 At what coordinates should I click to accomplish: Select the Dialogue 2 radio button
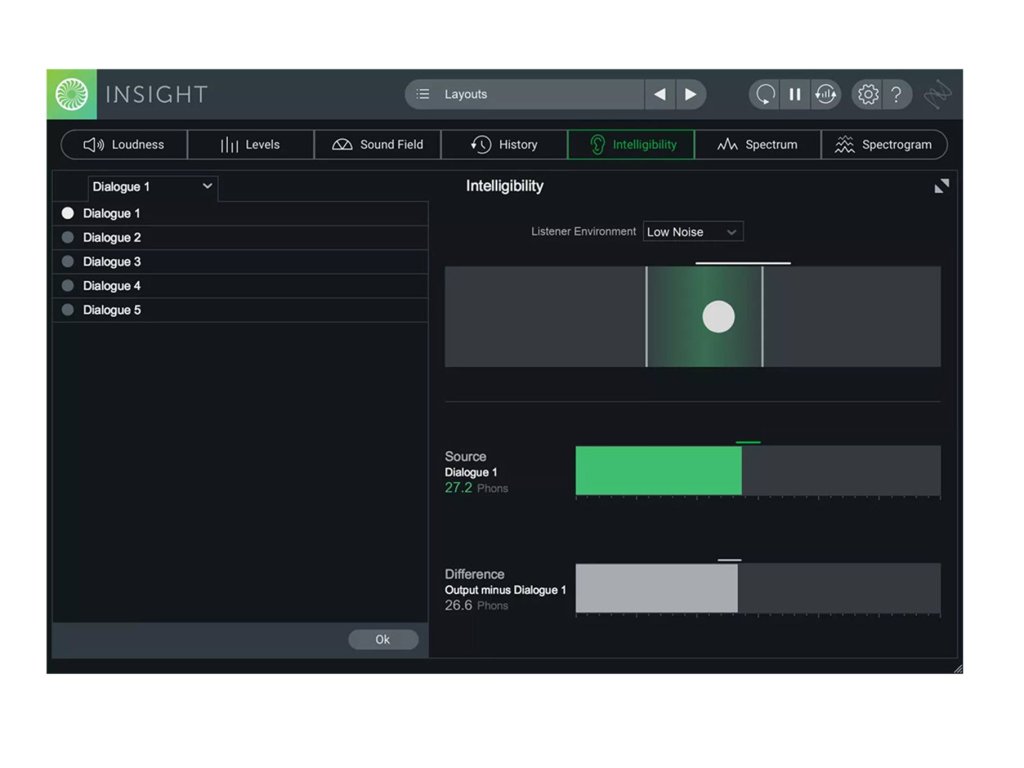(x=67, y=237)
